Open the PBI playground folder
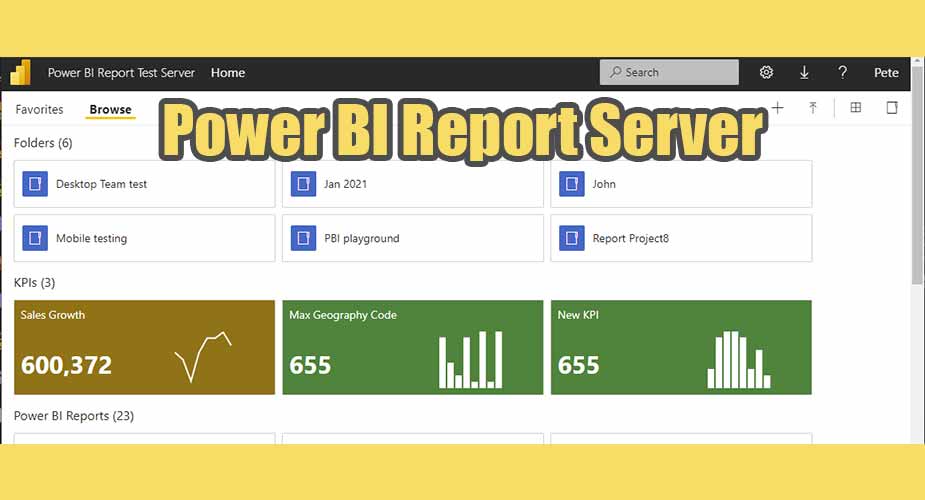 click(413, 238)
